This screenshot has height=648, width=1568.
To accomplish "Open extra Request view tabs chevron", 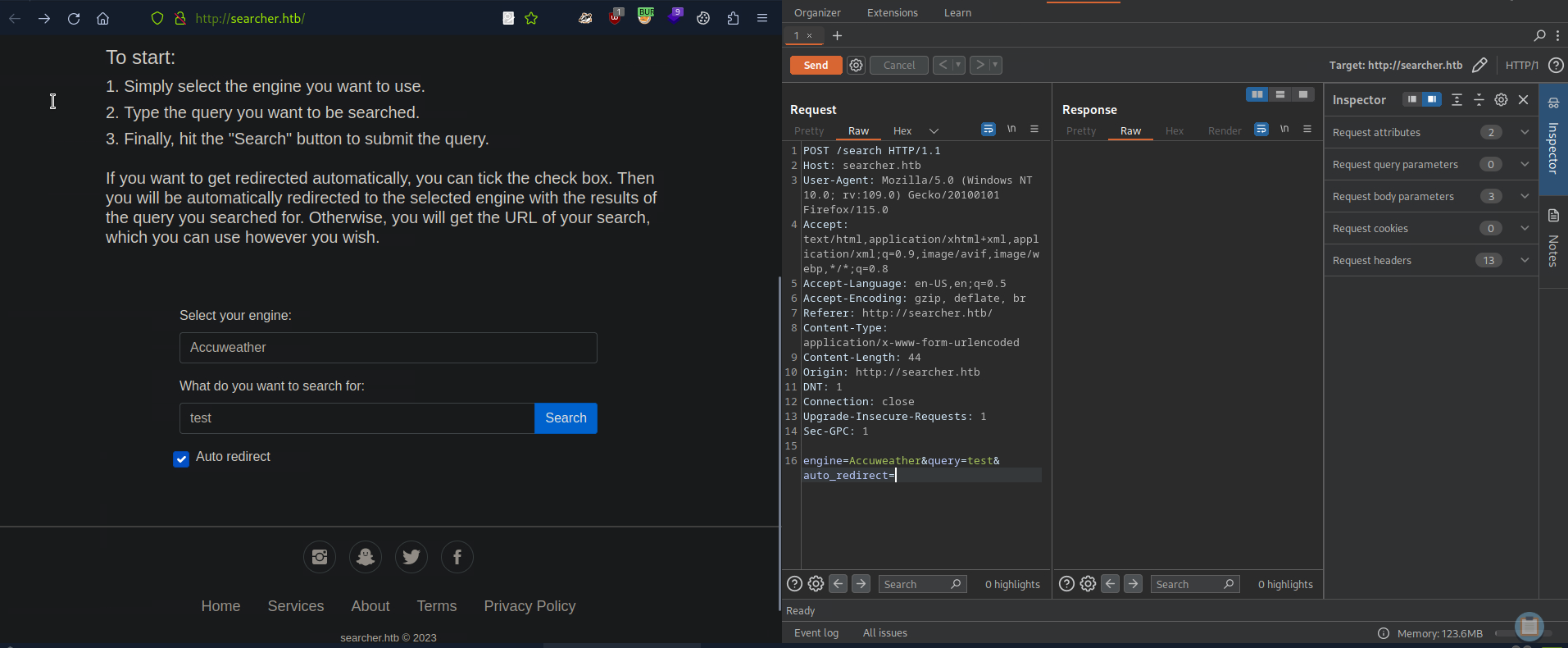I will 934,131.
